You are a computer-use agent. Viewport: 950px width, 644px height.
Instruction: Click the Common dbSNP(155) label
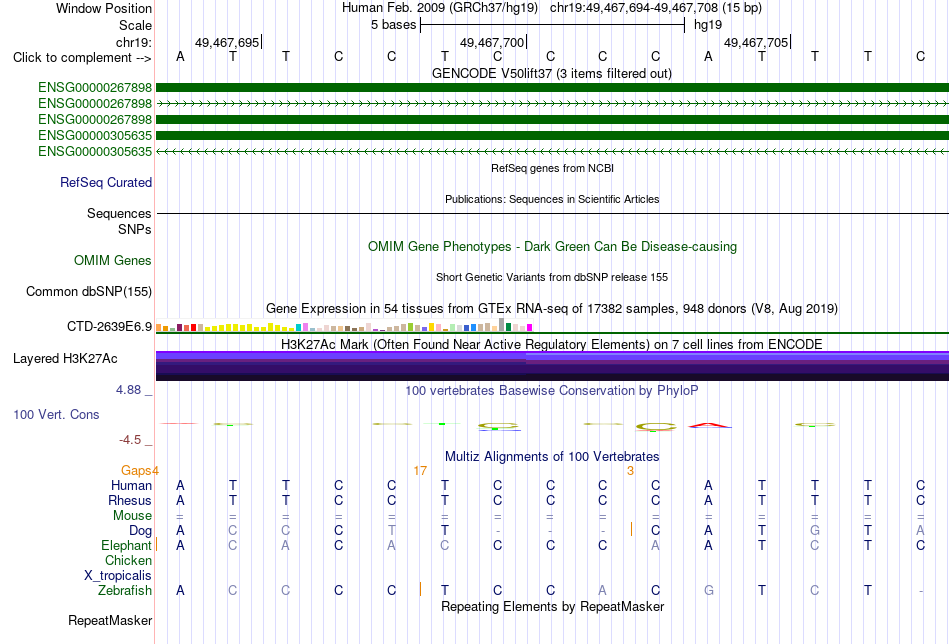coord(88,291)
